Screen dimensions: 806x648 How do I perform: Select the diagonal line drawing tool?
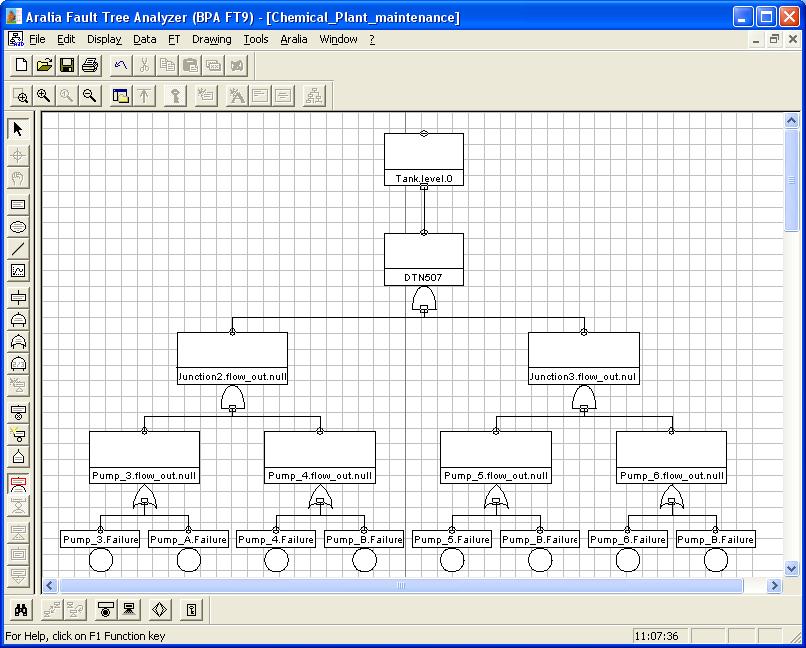tap(18, 249)
